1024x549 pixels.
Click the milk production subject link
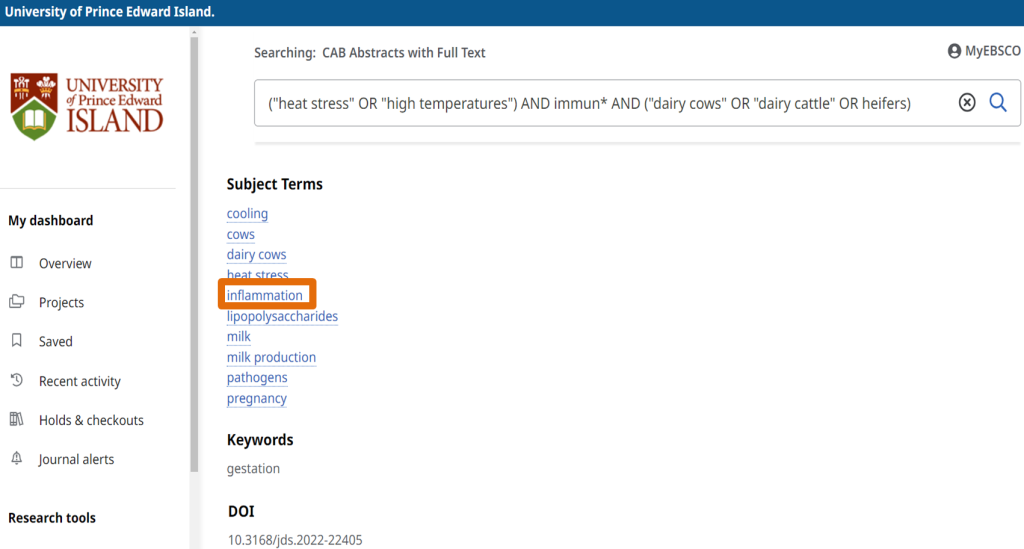coord(271,358)
